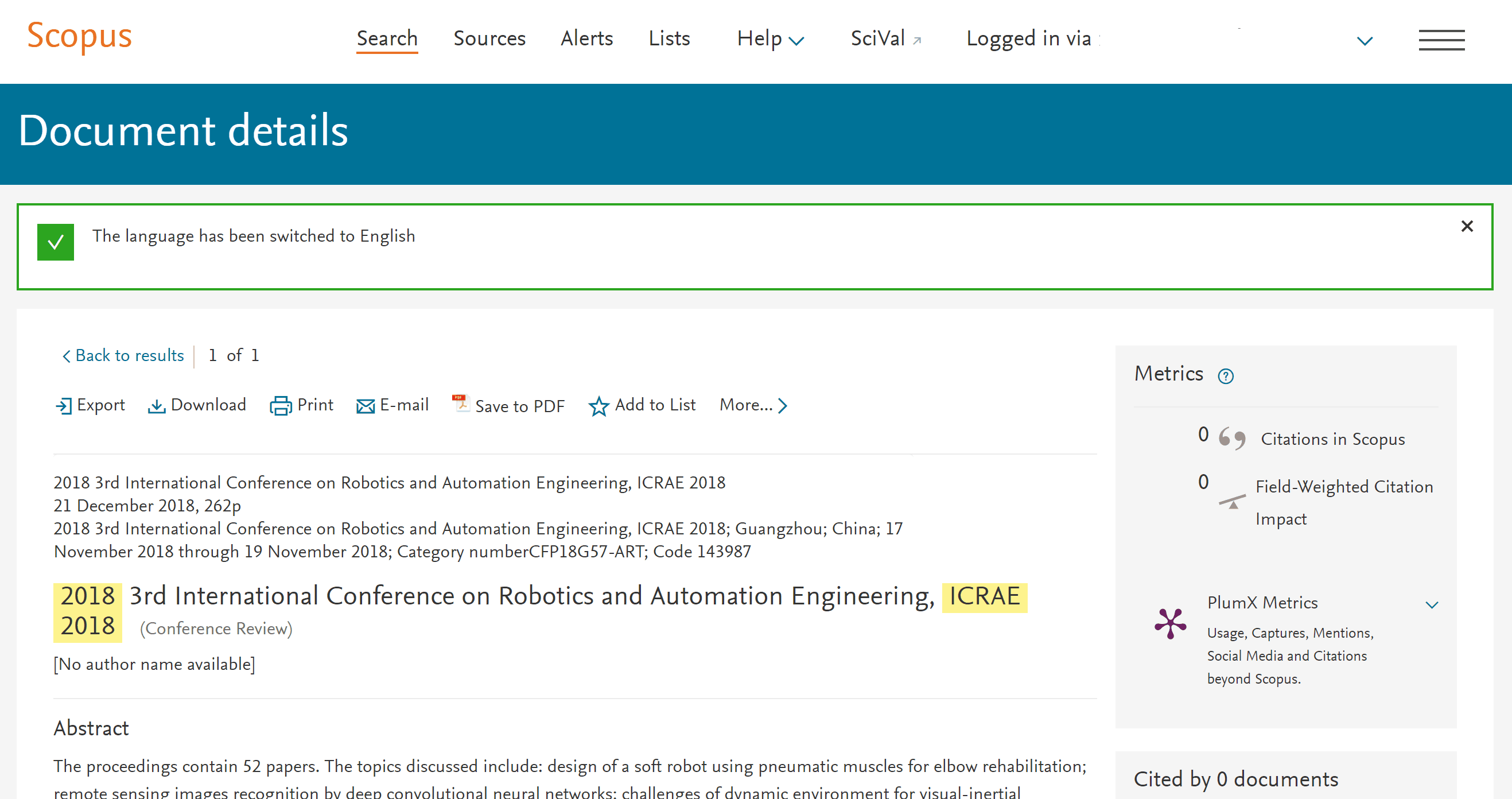Screen dimensions: 1512x799
Task: Go to Sources in the top navigation
Action: point(489,39)
